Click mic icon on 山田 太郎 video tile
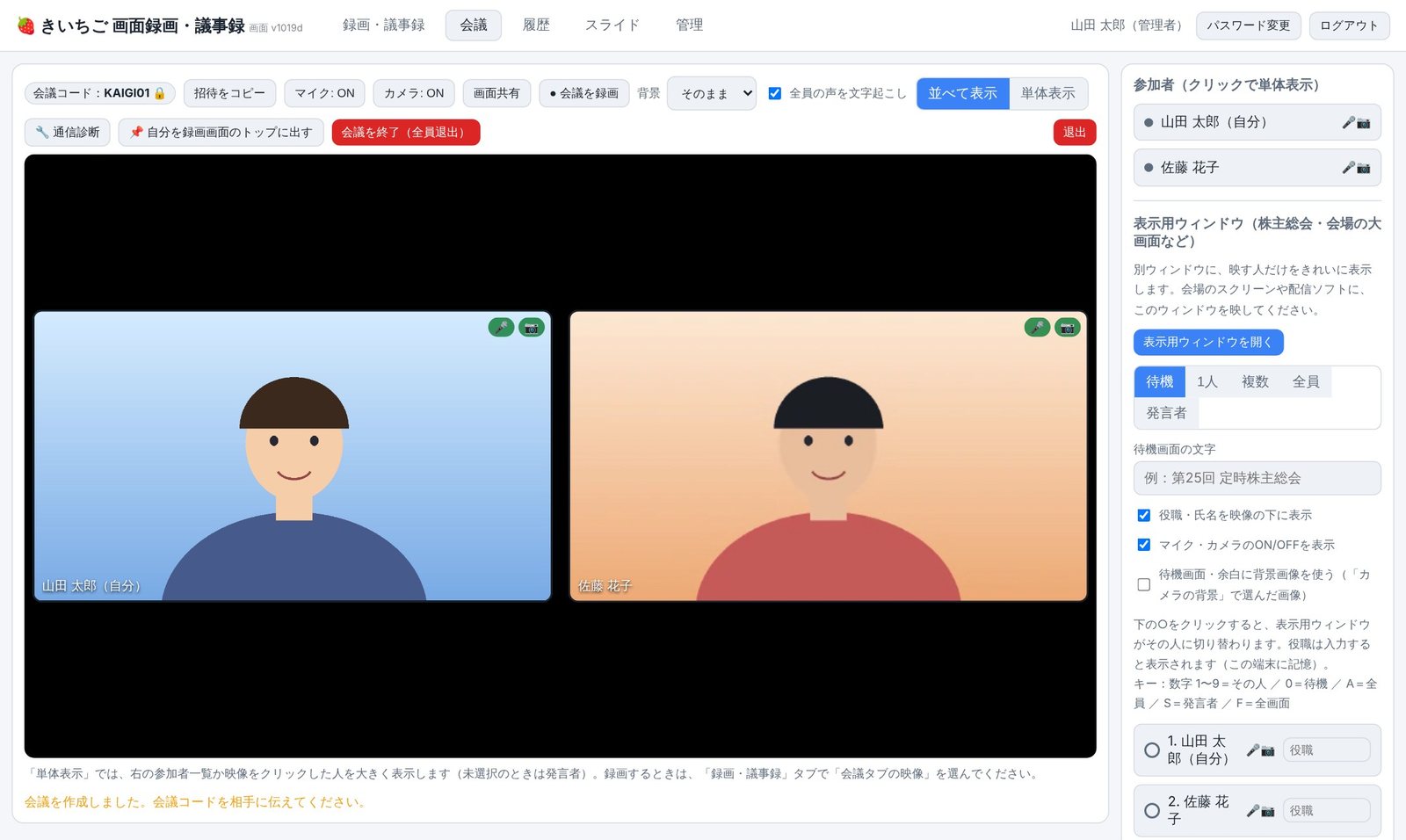Image resolution: width=1406 pixels, height=840 pixels. [x=501, y=328]
